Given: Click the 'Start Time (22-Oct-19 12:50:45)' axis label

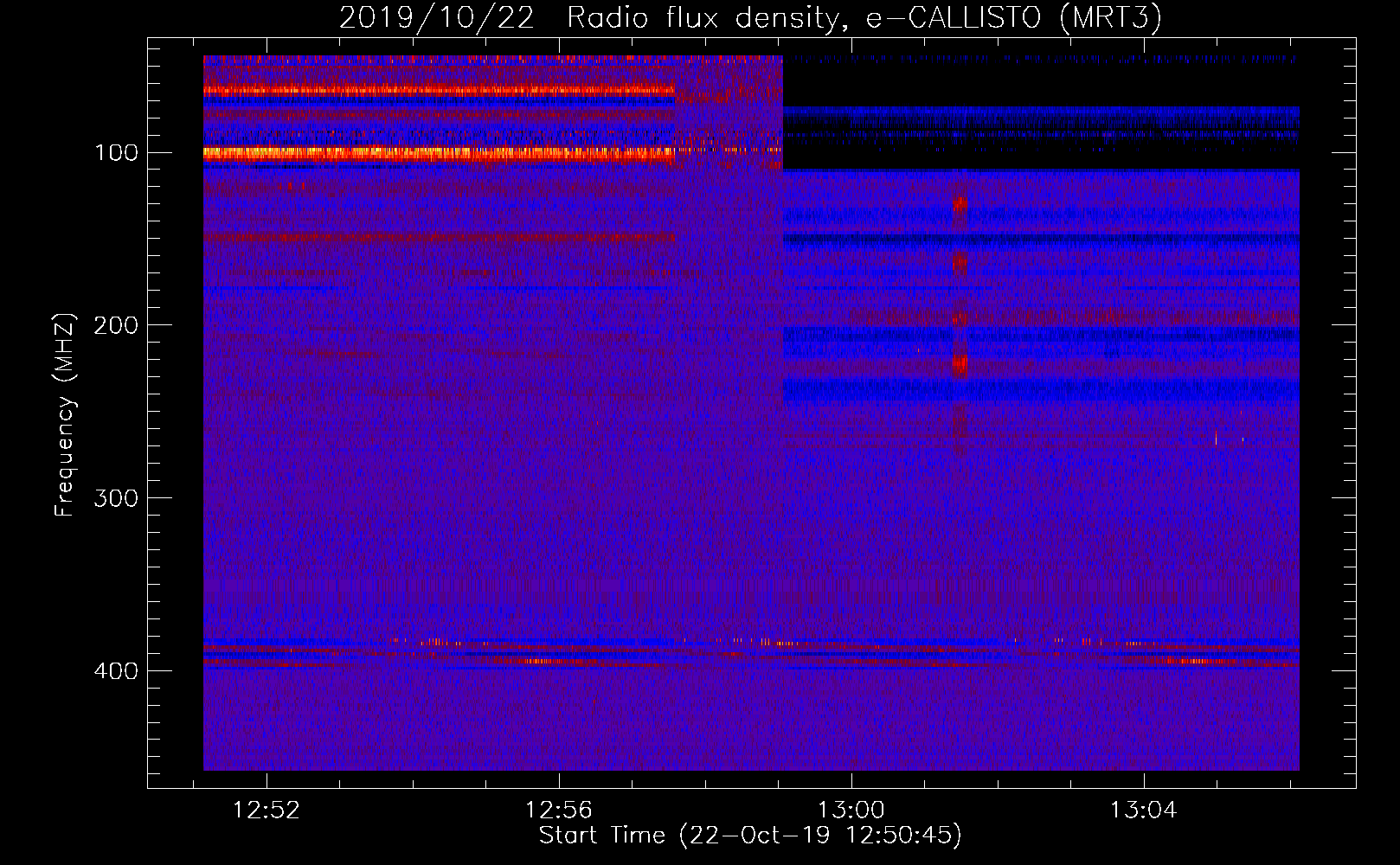Looking at the screenshot, I should (x=750, y=835).
